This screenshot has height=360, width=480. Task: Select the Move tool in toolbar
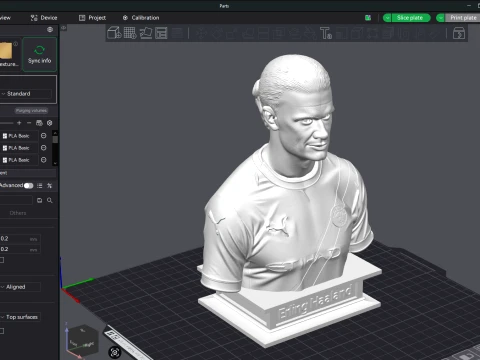(201, 33)
